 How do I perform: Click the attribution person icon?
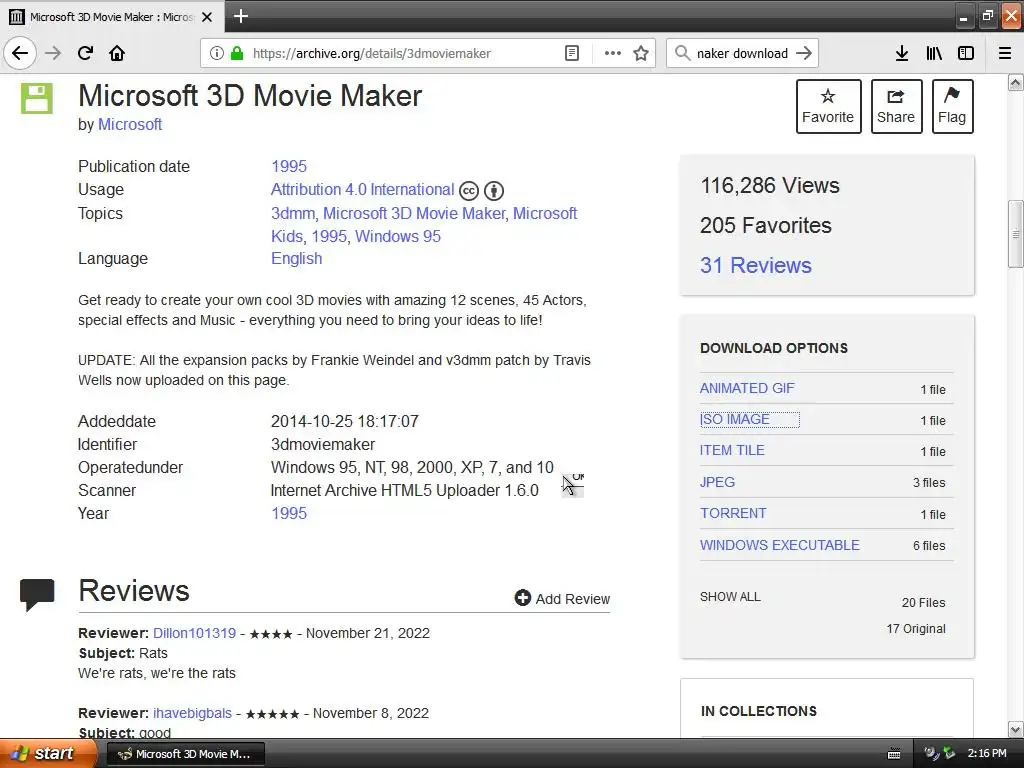pos(494,191)
